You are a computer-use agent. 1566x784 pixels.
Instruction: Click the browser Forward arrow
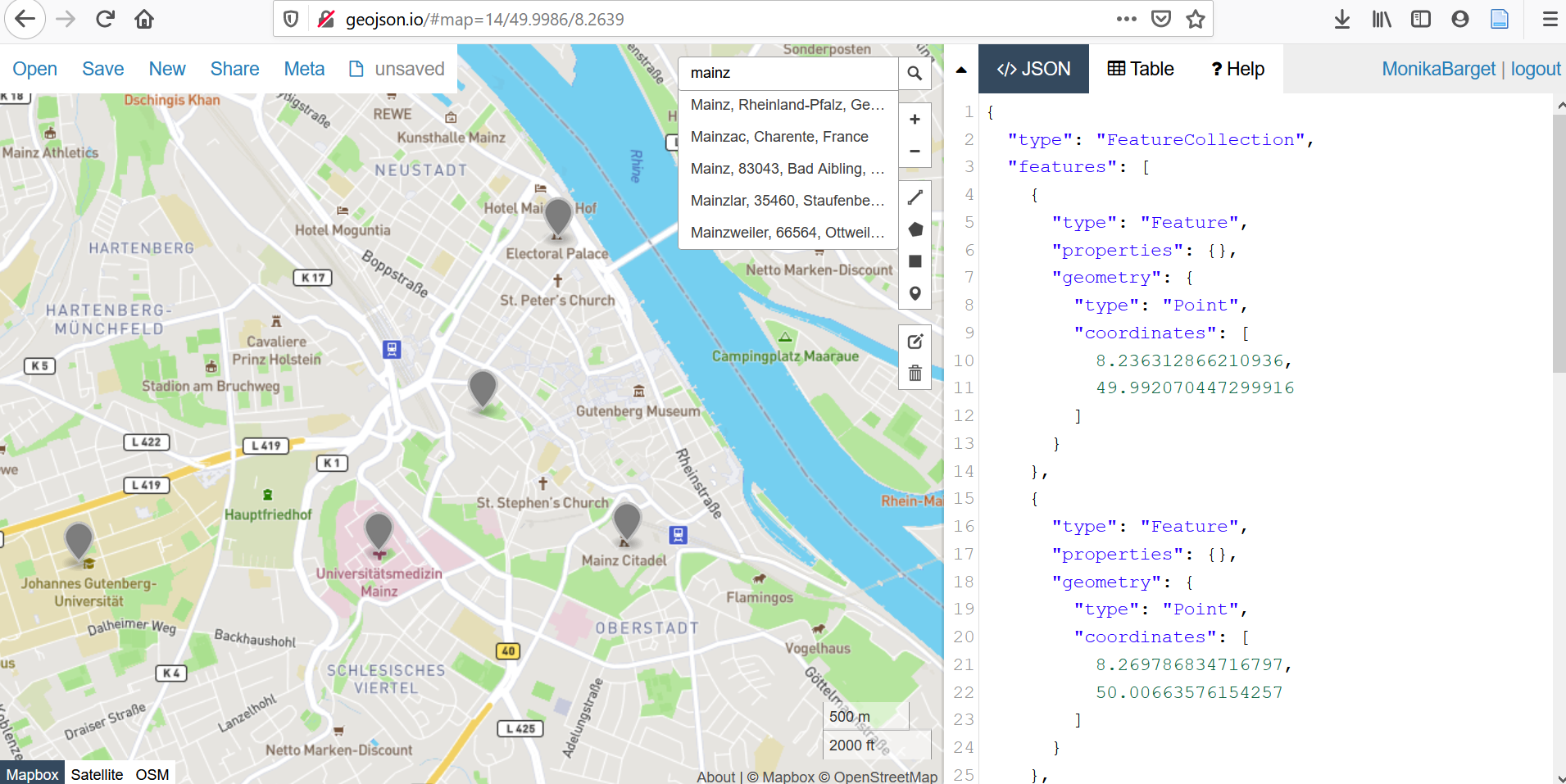[66, 19]
